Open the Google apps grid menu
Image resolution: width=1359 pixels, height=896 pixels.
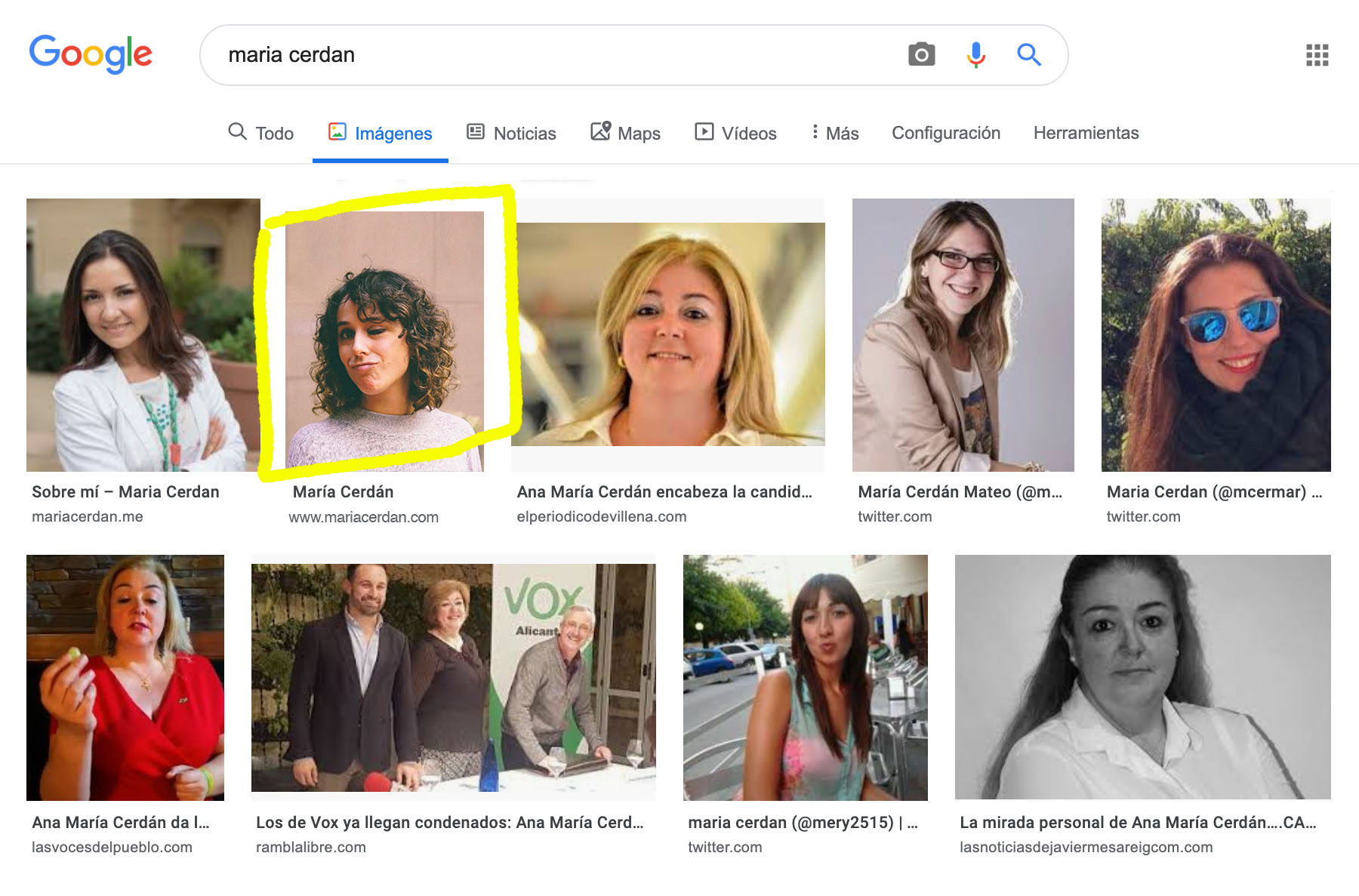[x=1316, y=54]
